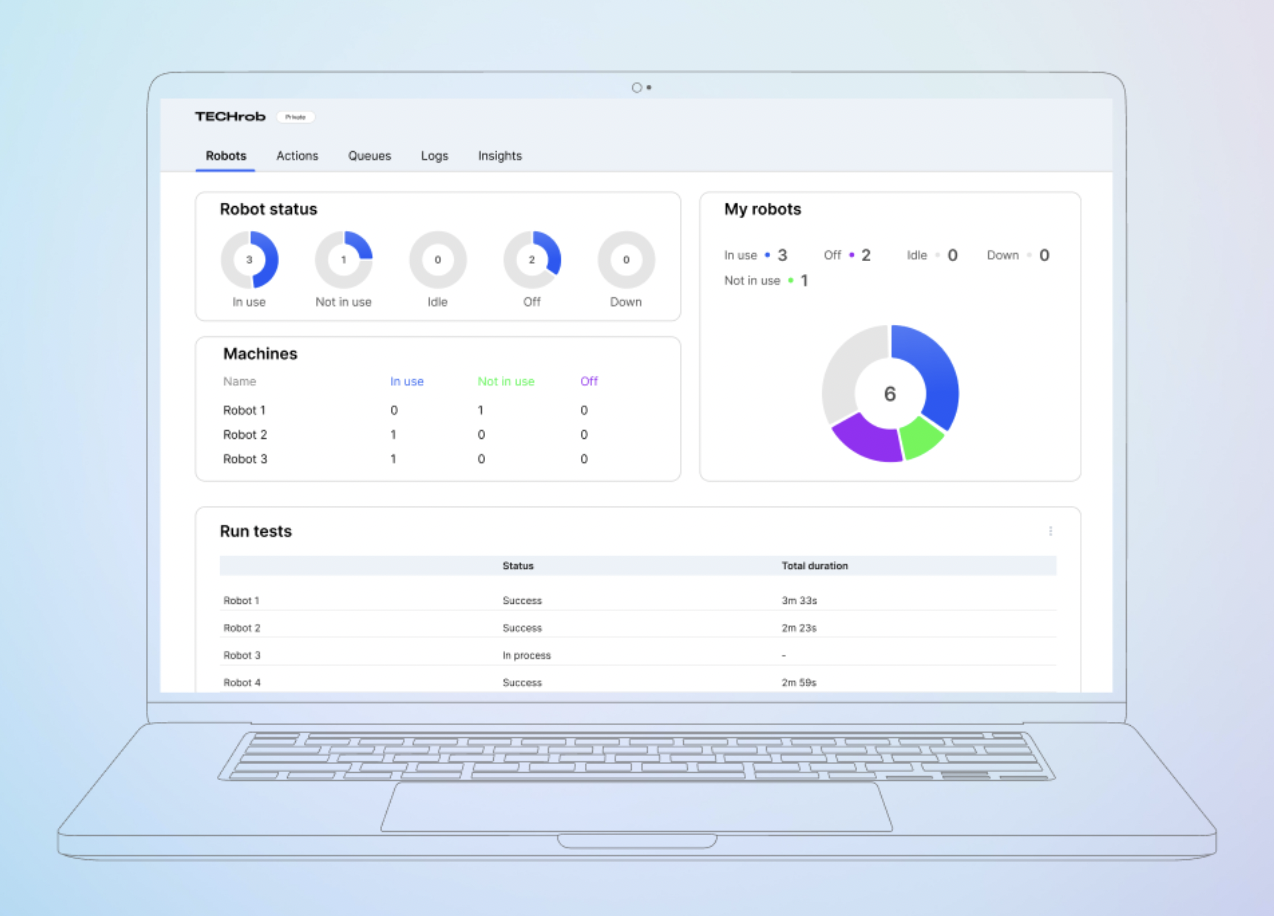
Task: Select Robot 3 row in Run tests
Action: pyautogui.click(x=242, y=656)
